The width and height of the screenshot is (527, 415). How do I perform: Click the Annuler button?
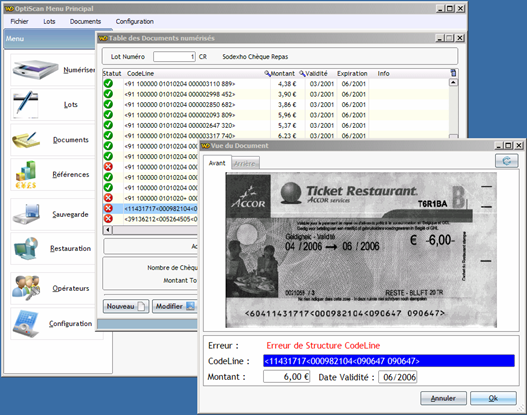pyautogui.click(x=443, y=398)
